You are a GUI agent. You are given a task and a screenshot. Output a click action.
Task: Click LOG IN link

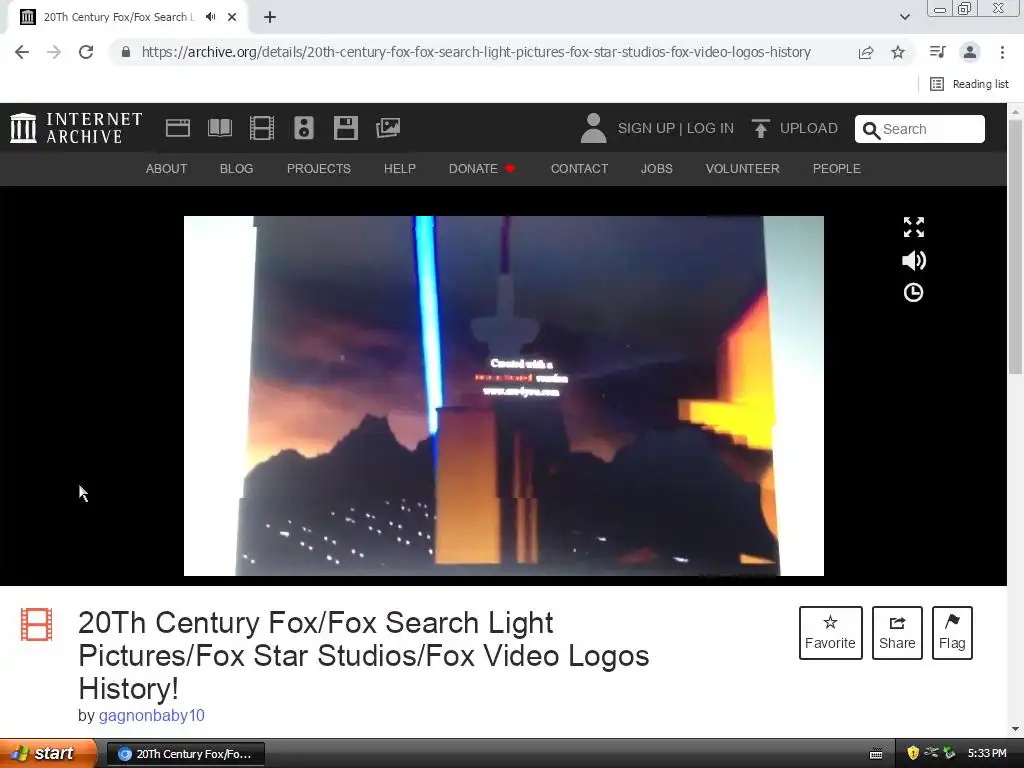coord(710,128)
